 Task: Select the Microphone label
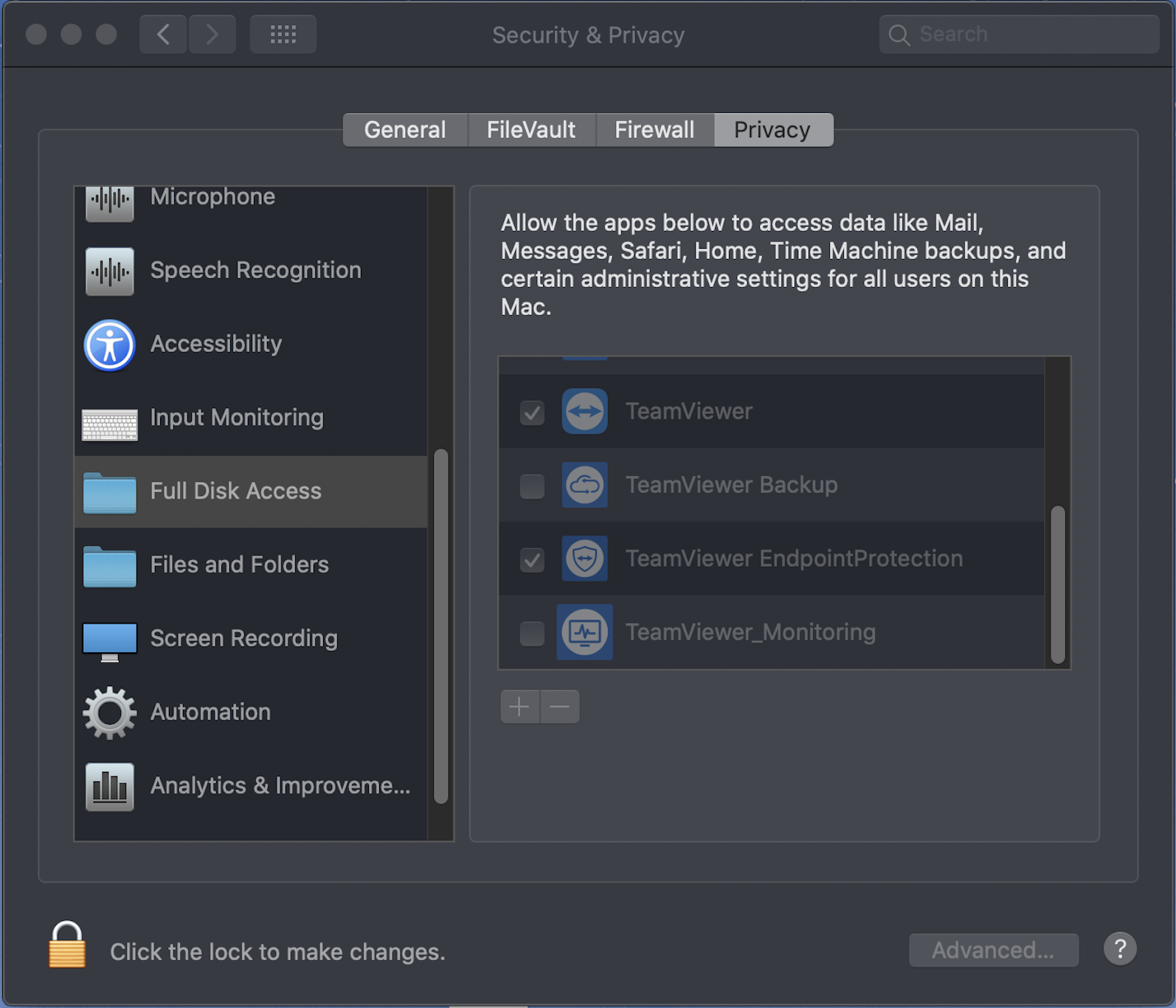click(212, 196)
